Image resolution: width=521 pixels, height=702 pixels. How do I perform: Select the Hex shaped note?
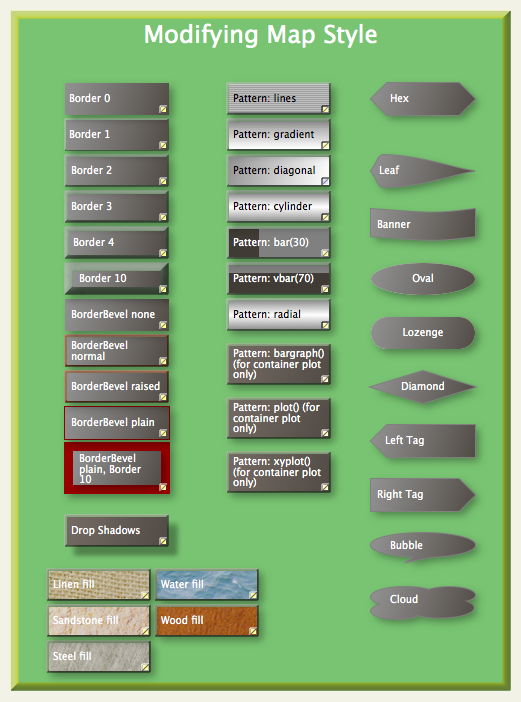423,99
